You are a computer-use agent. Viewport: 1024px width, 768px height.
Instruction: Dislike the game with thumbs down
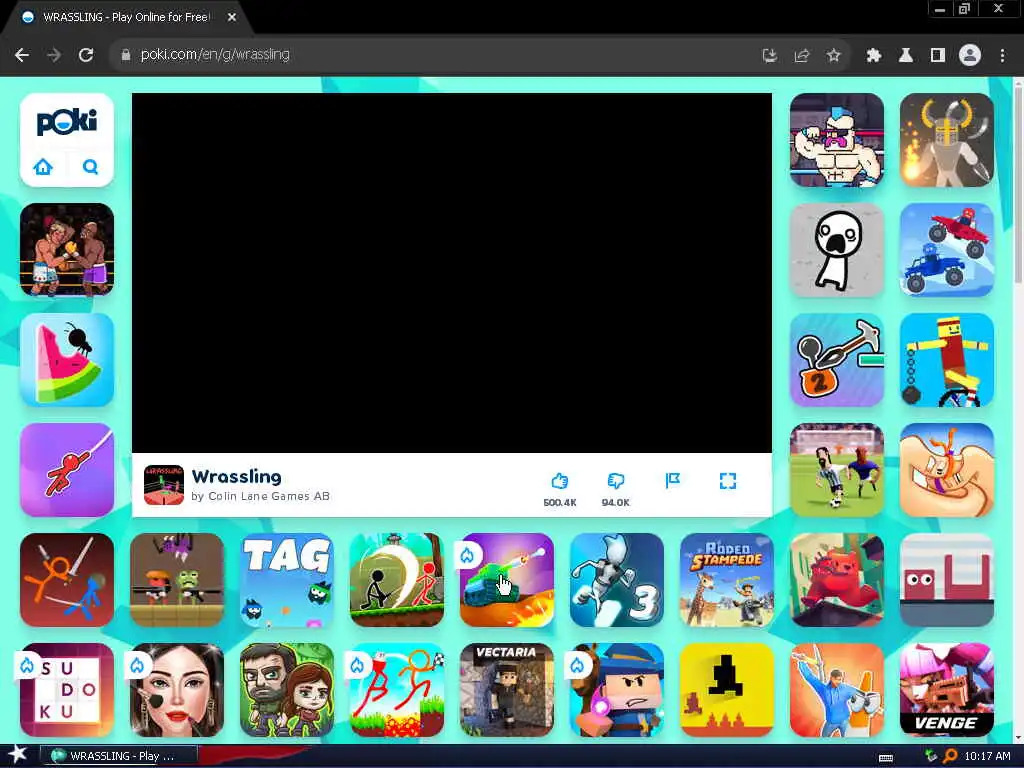tap(615, 481)
